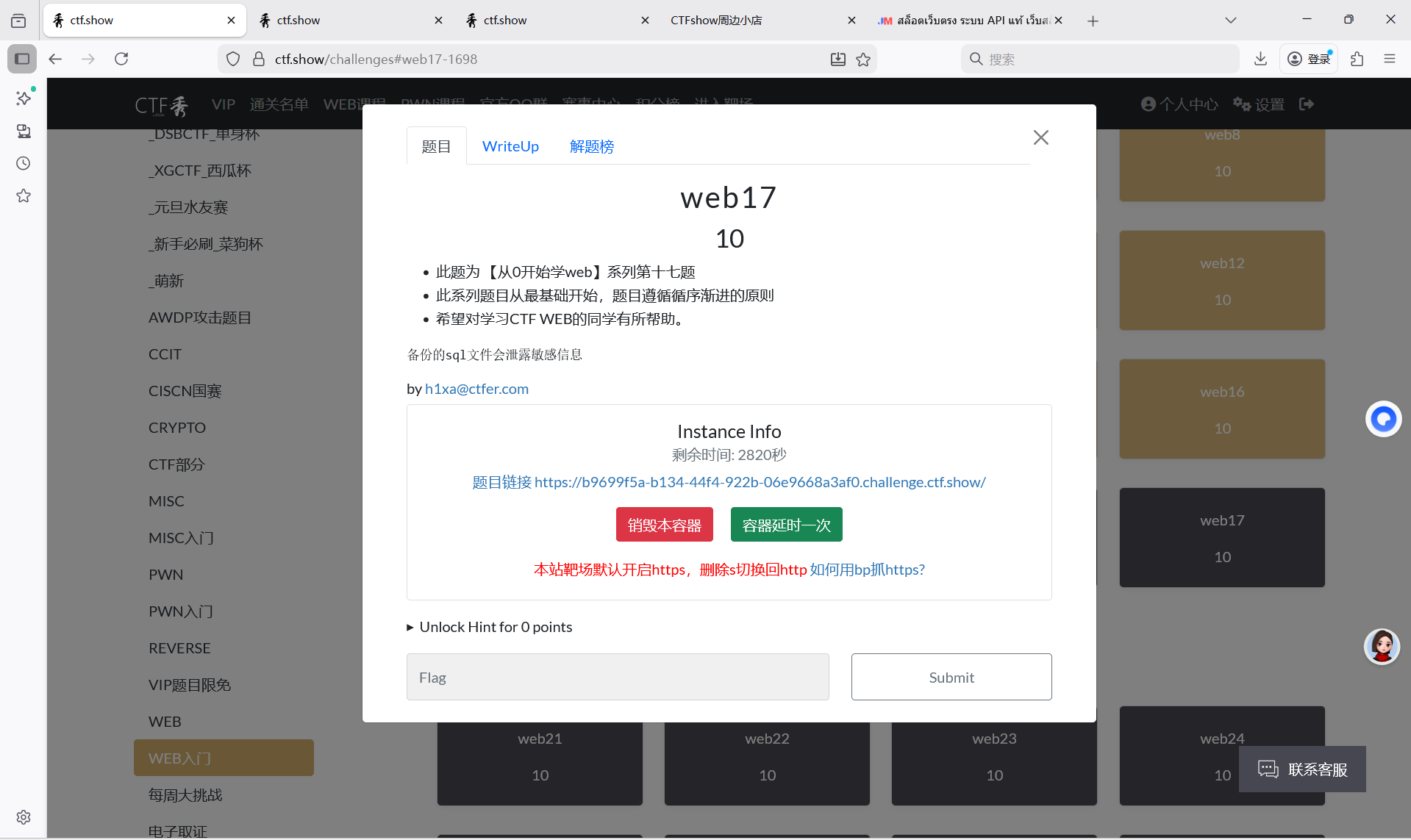Open the extensions puzzle icon

click(1357, 59)
